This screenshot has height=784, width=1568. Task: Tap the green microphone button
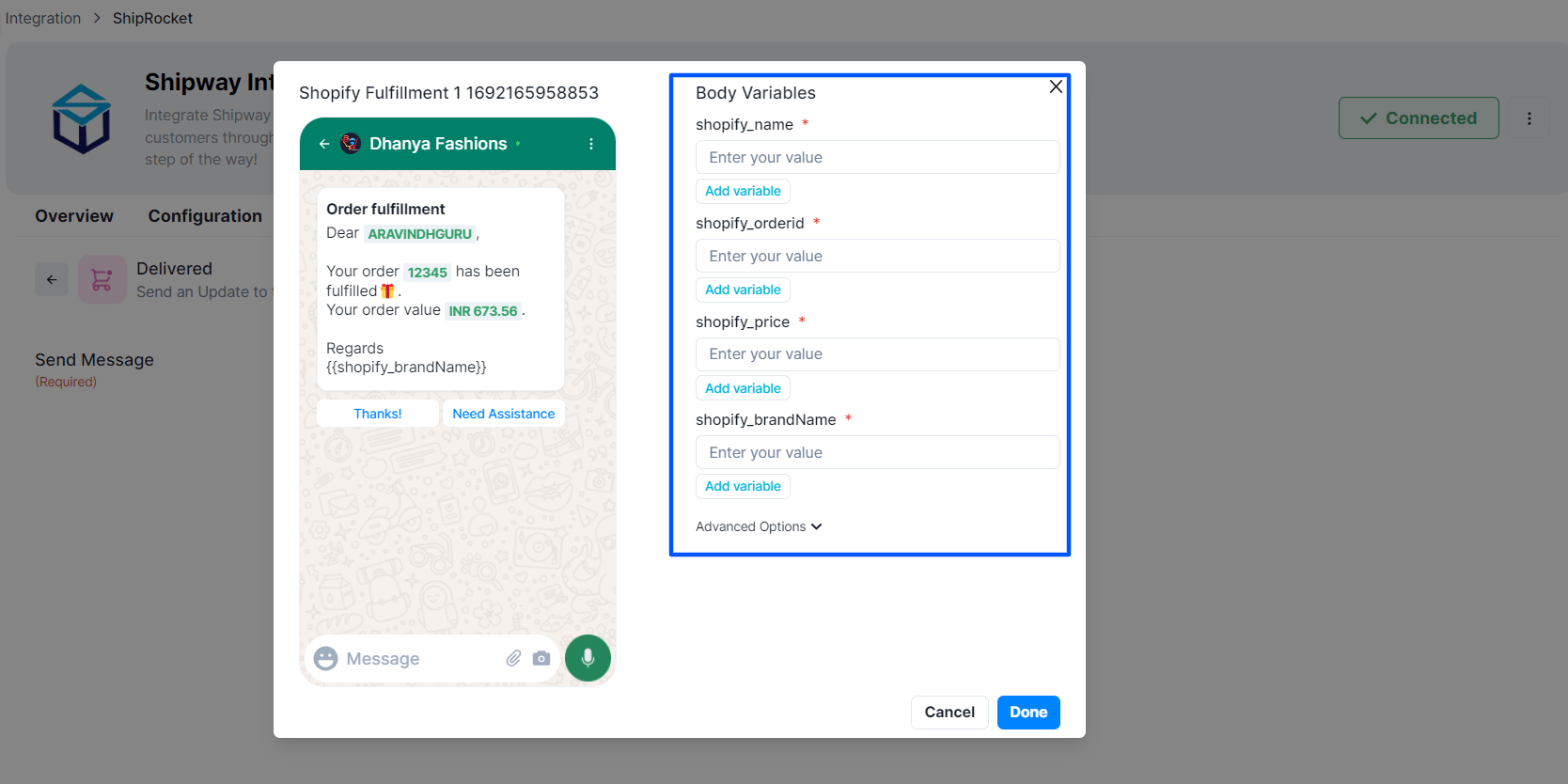click(588, 658)
